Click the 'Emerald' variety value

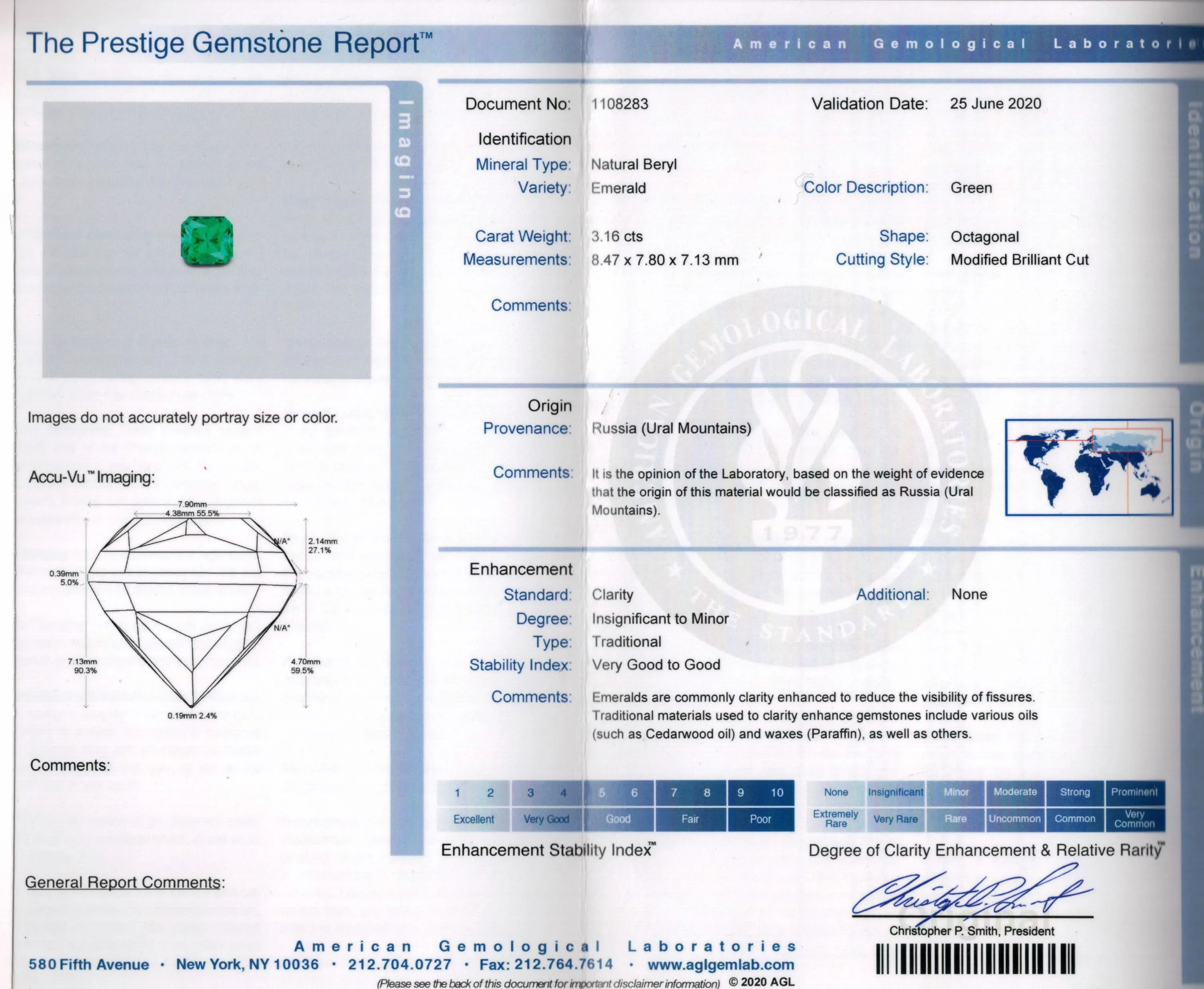(x=619, y=188)
